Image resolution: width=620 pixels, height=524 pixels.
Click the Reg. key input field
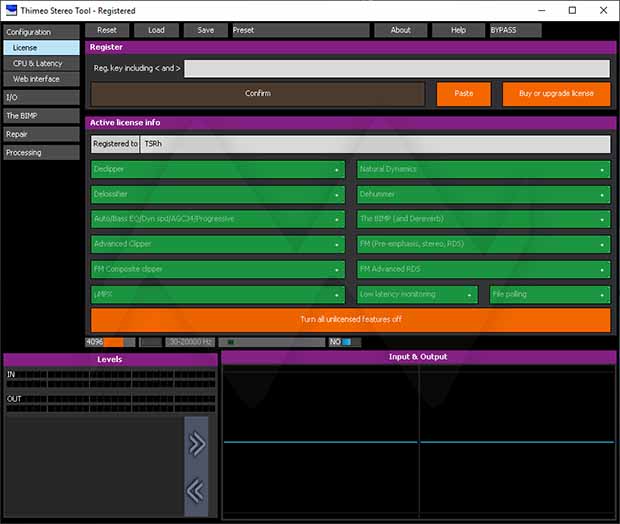click(x=397, y=68)
